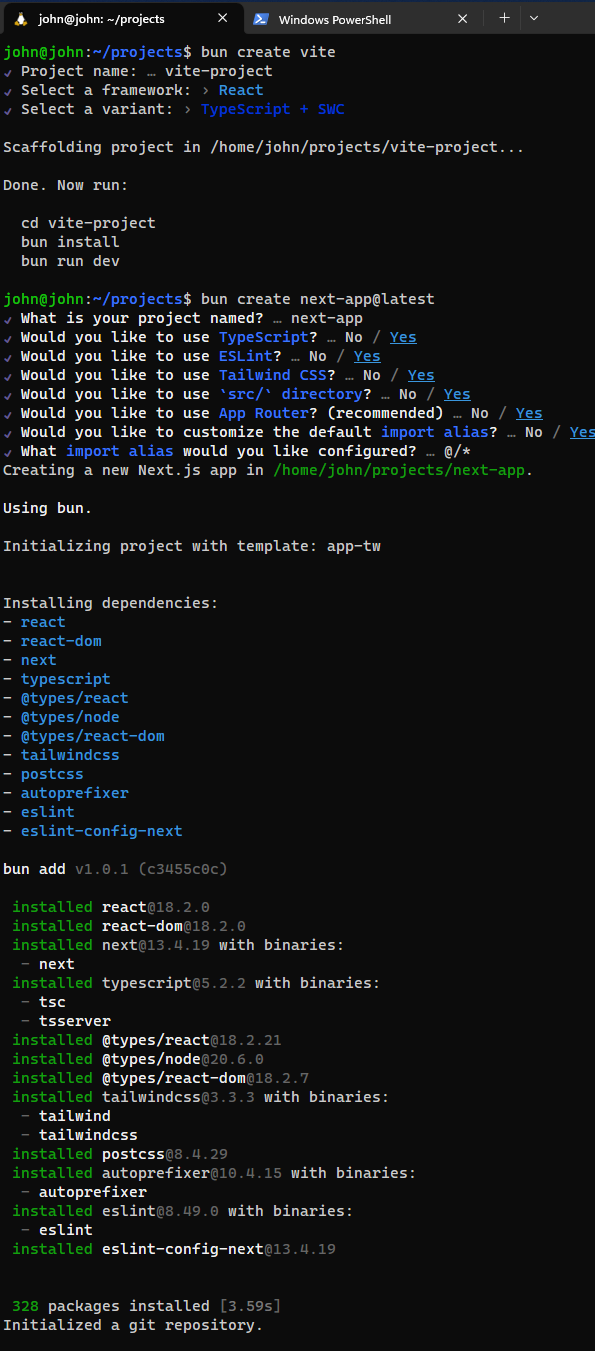
Task: Click the PowerShell icon on the second tab
Action: click(x=261, y=17)
